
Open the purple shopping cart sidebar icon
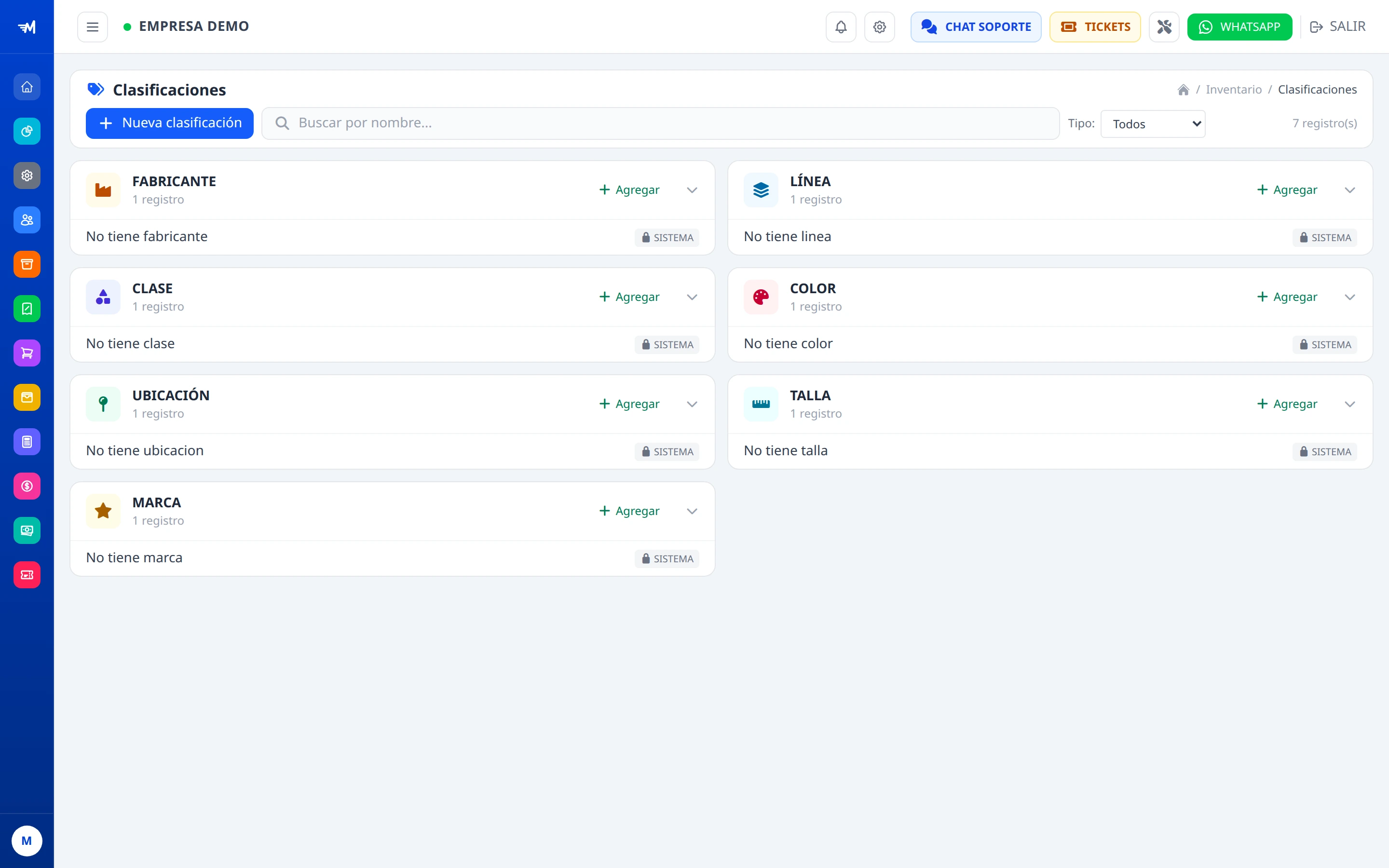pos(27,353)
